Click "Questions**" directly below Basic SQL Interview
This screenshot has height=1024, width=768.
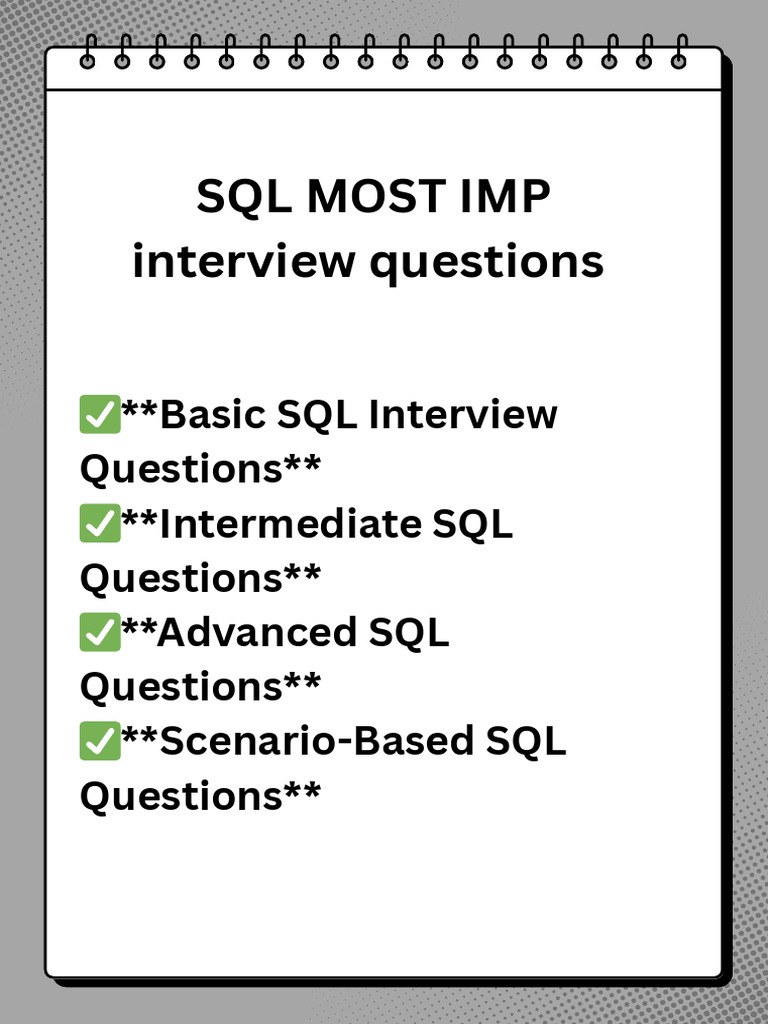[x=200, y=469]
